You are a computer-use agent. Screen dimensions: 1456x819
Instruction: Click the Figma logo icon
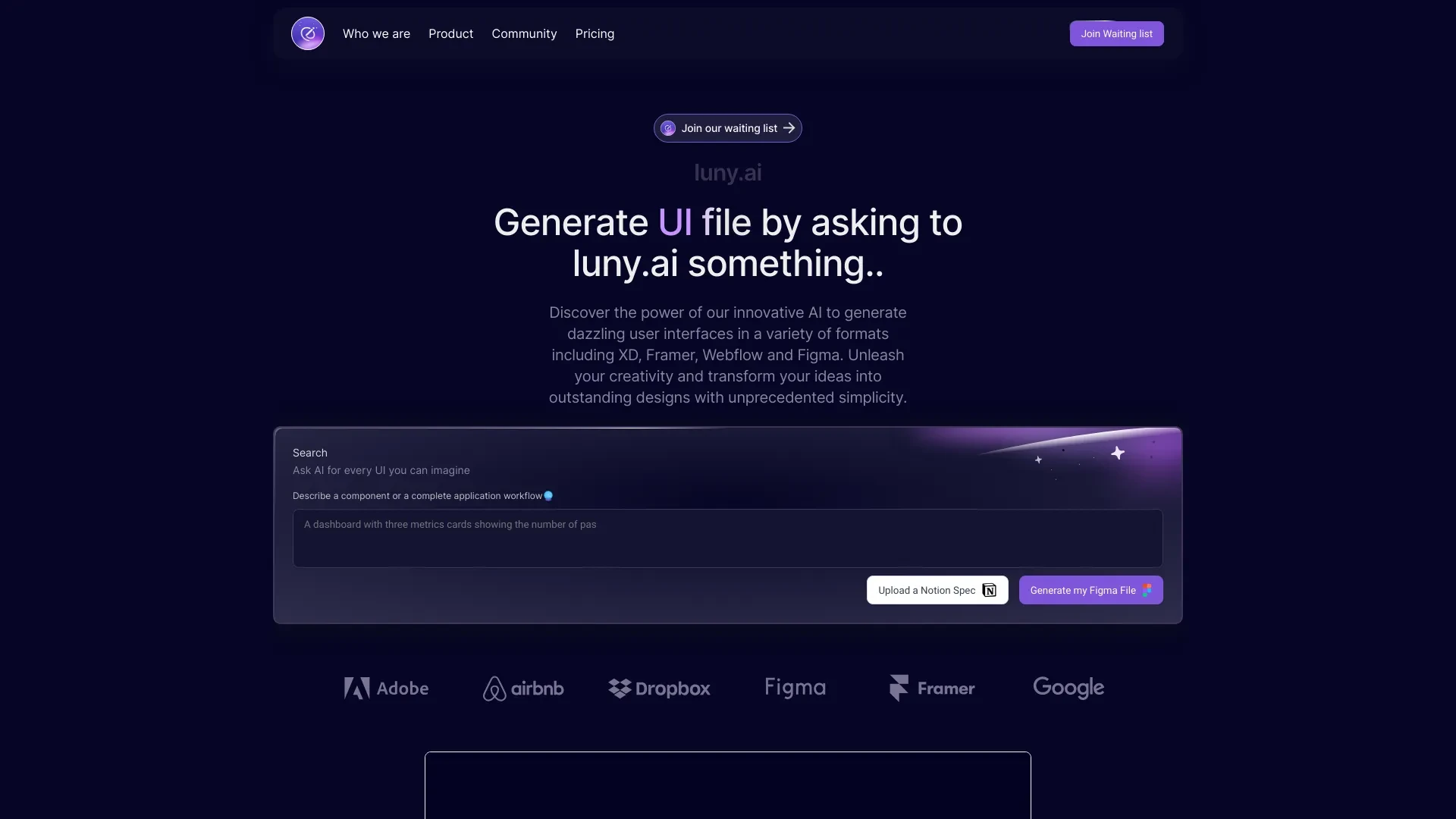point(795,687)
